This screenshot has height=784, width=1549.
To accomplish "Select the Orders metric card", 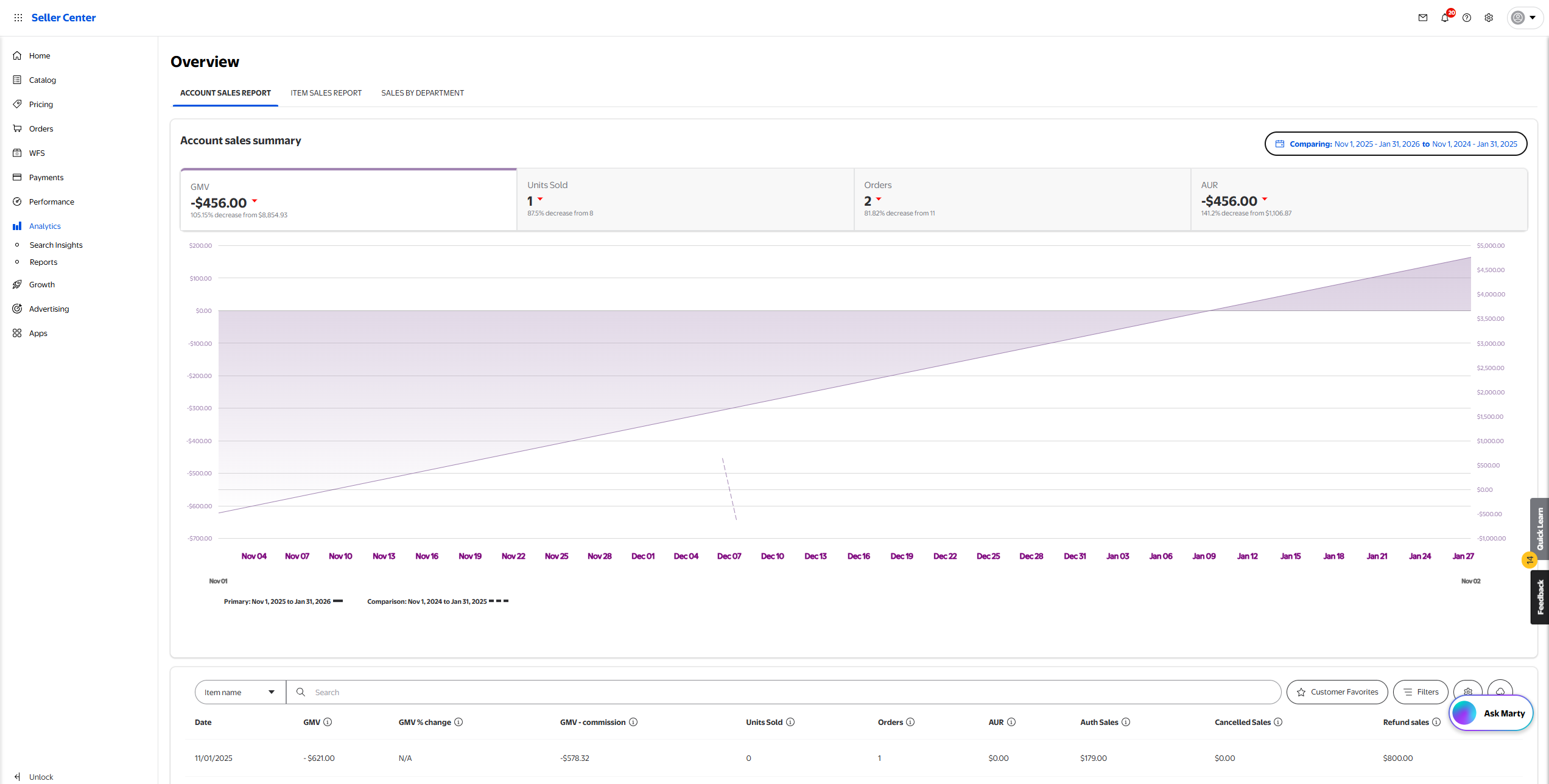I will pyautogui.click(x=1022, y=200).
